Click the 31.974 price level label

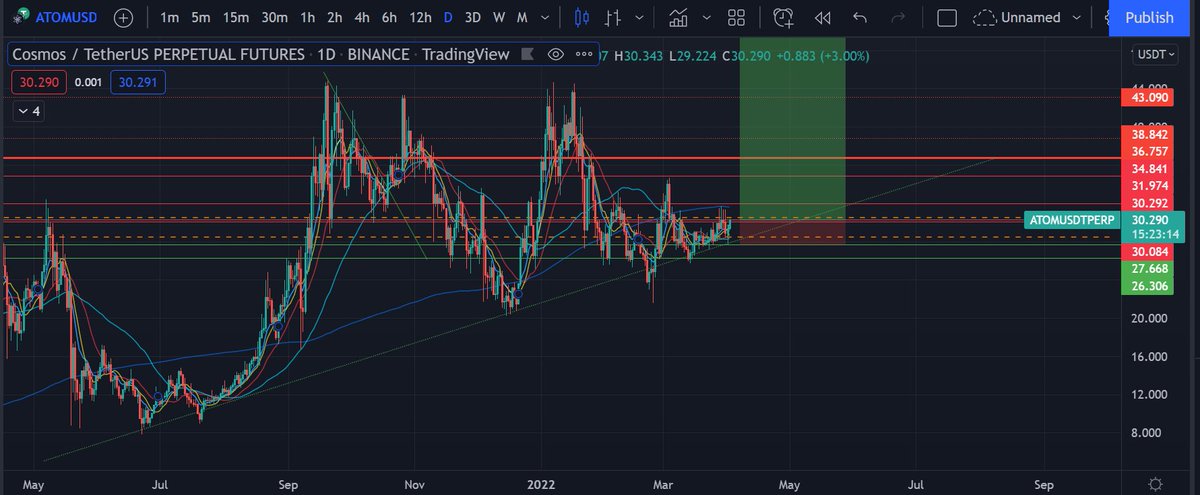point(1150,185)
